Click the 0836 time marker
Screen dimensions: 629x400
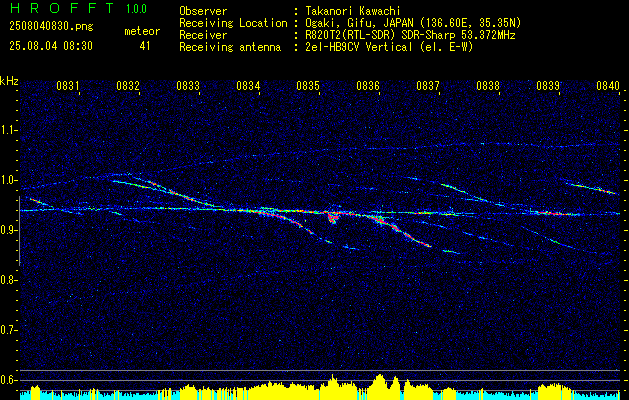click(x=368, y=85)
